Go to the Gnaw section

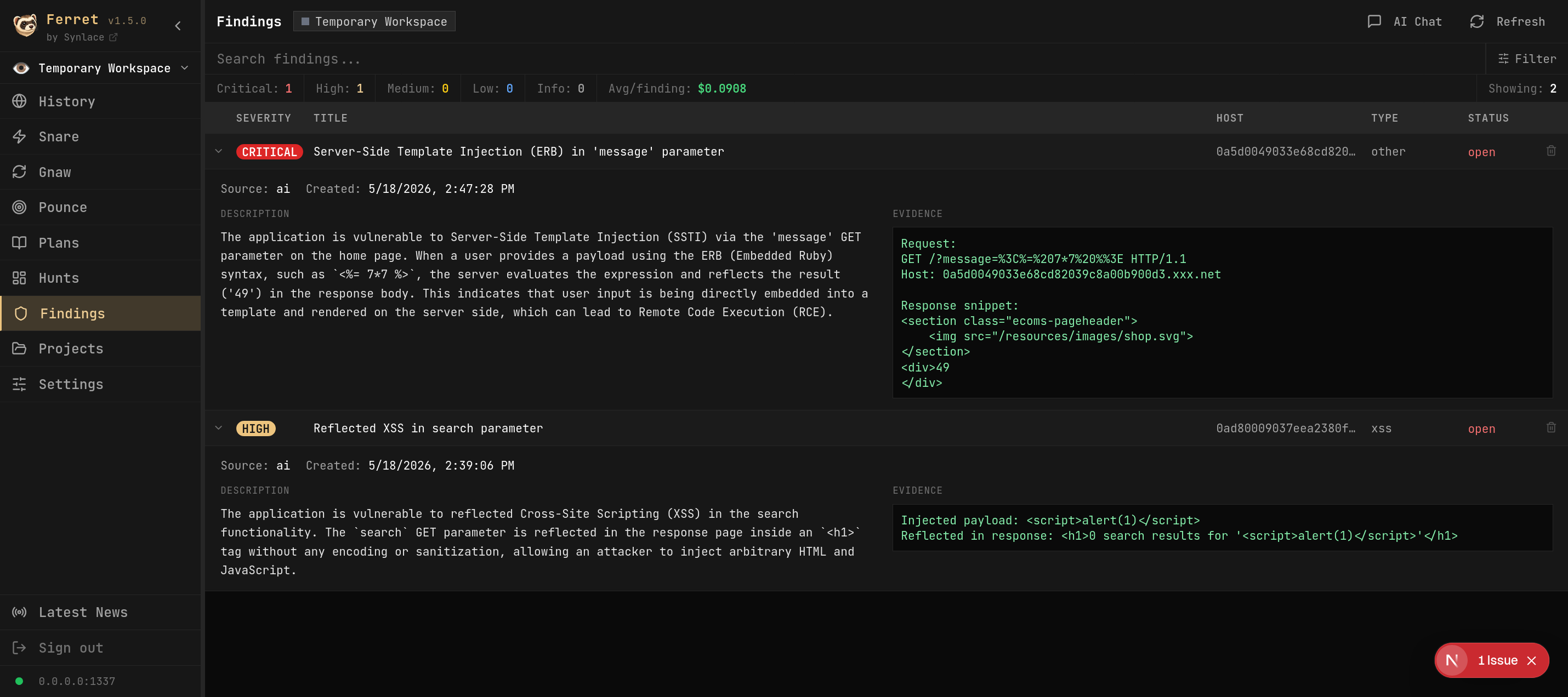100,172
